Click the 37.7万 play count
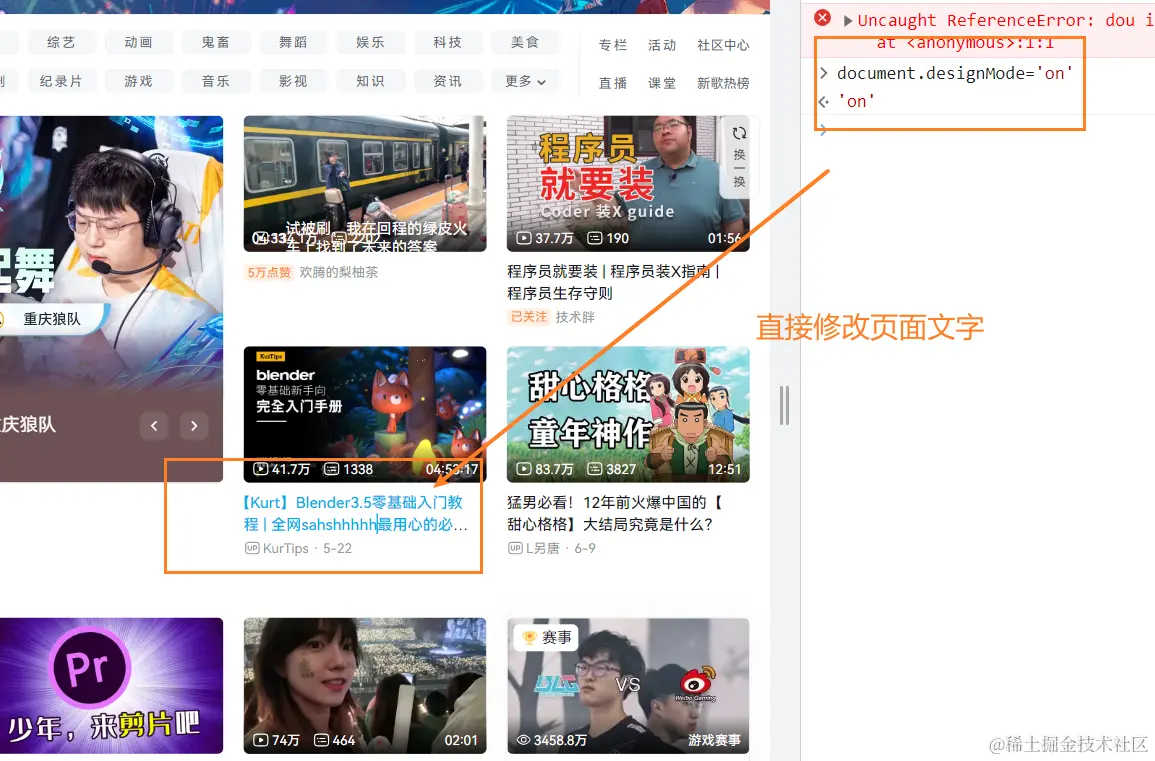Viewport: 1155px width, 761px height. [544, 238]
